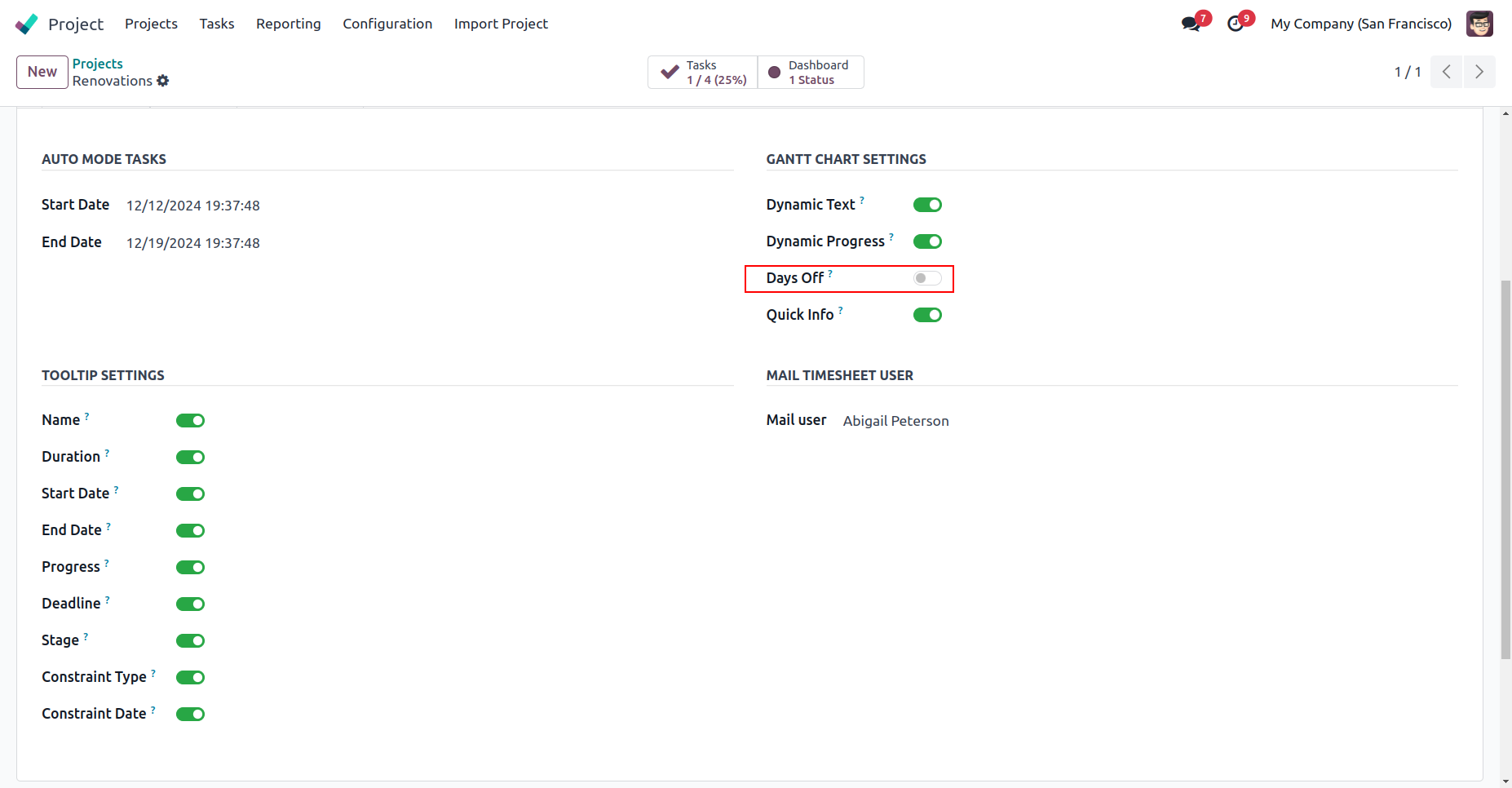Open the company switcher My Company
This screenshot has width=1512, height=788.
click(x=1360, y=24)
